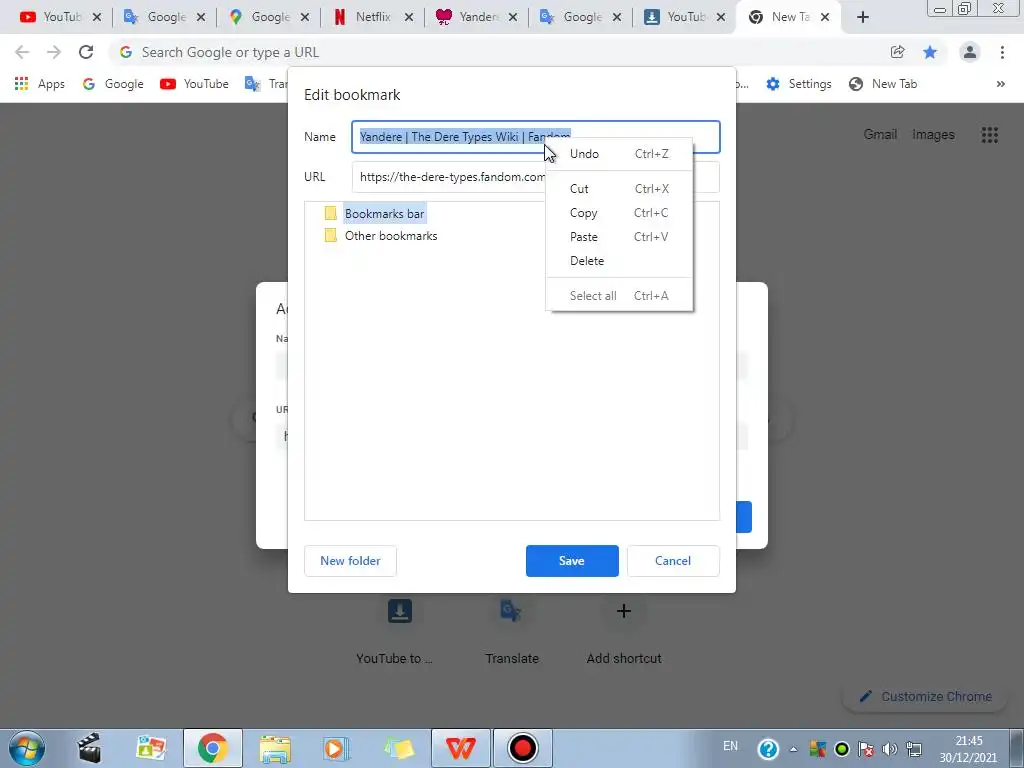Click the help question mark tray icon

point(769,748)
